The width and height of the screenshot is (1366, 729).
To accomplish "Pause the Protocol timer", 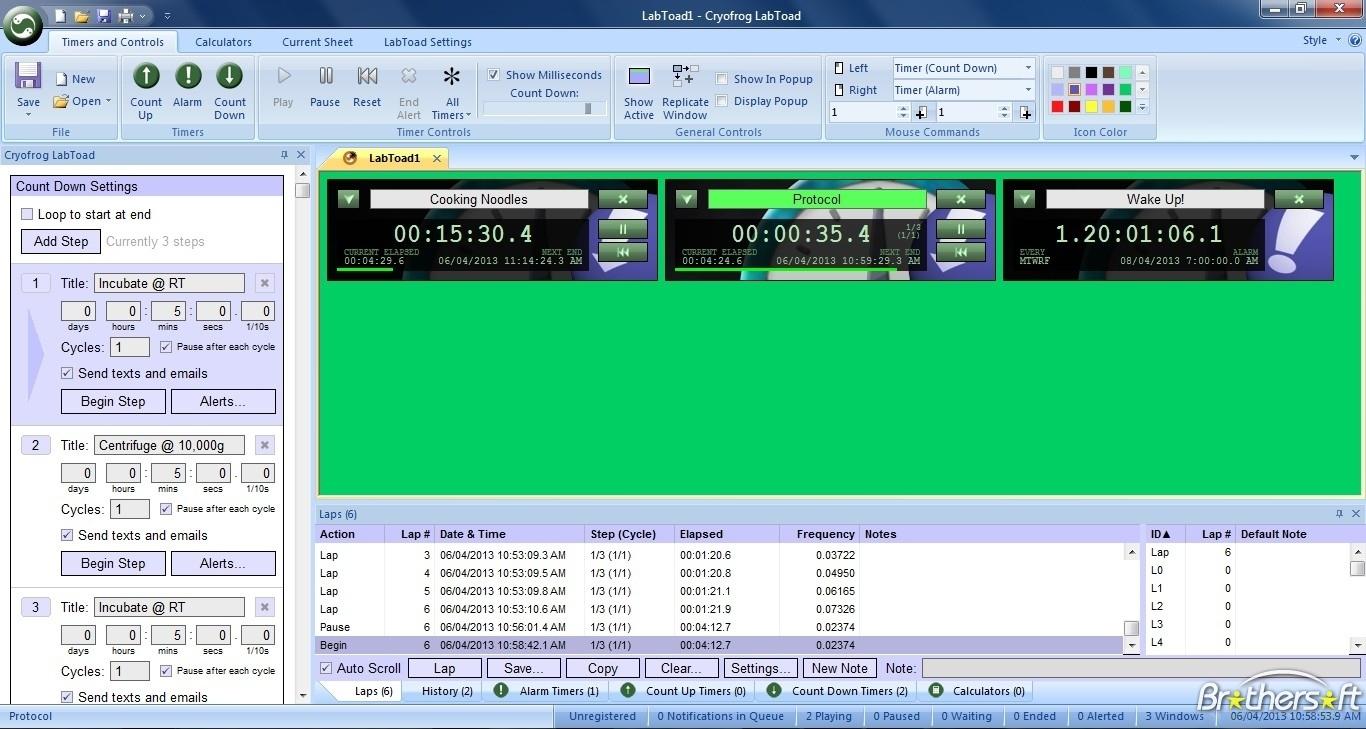I will [961, 229].
